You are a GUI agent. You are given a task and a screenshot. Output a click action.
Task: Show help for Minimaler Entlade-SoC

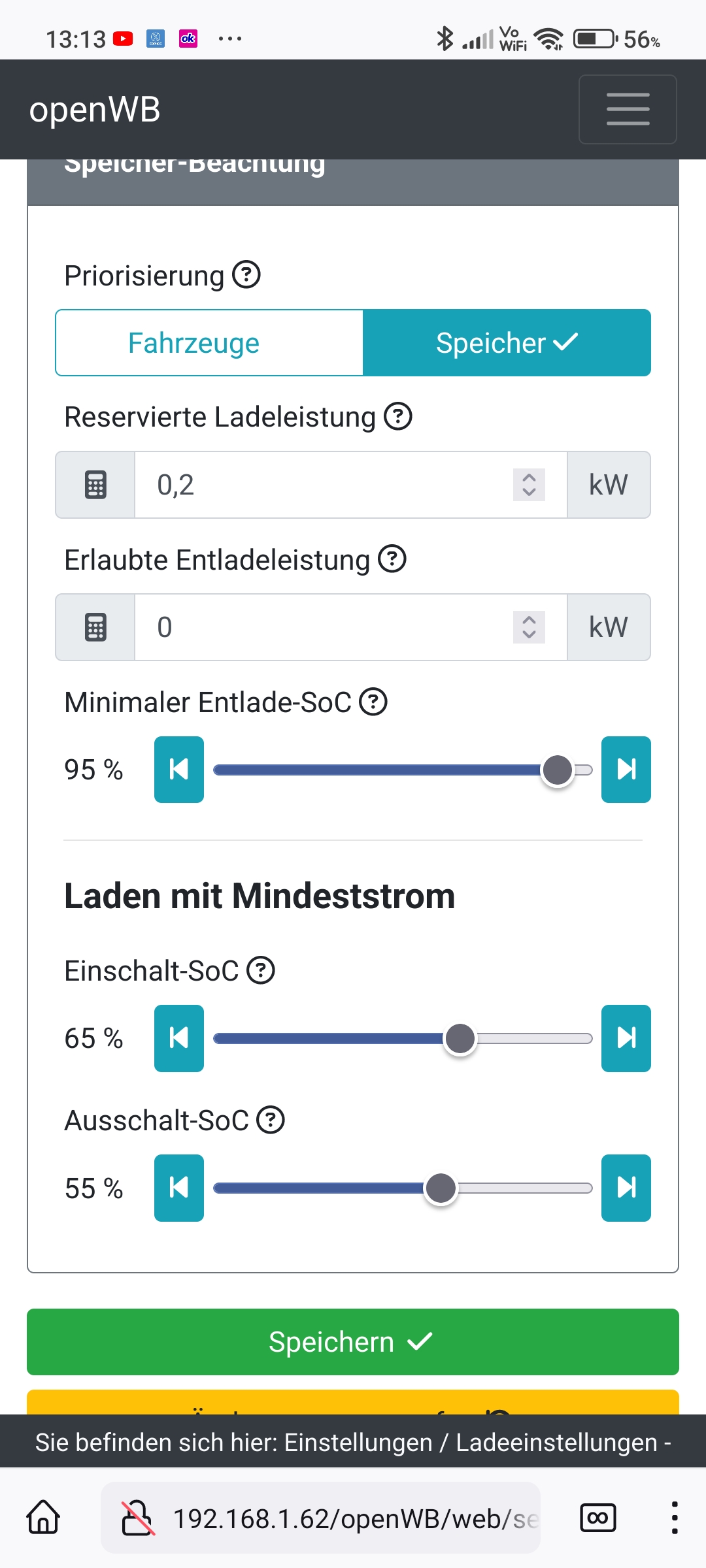pyautogui.click(x=373, y=702)
